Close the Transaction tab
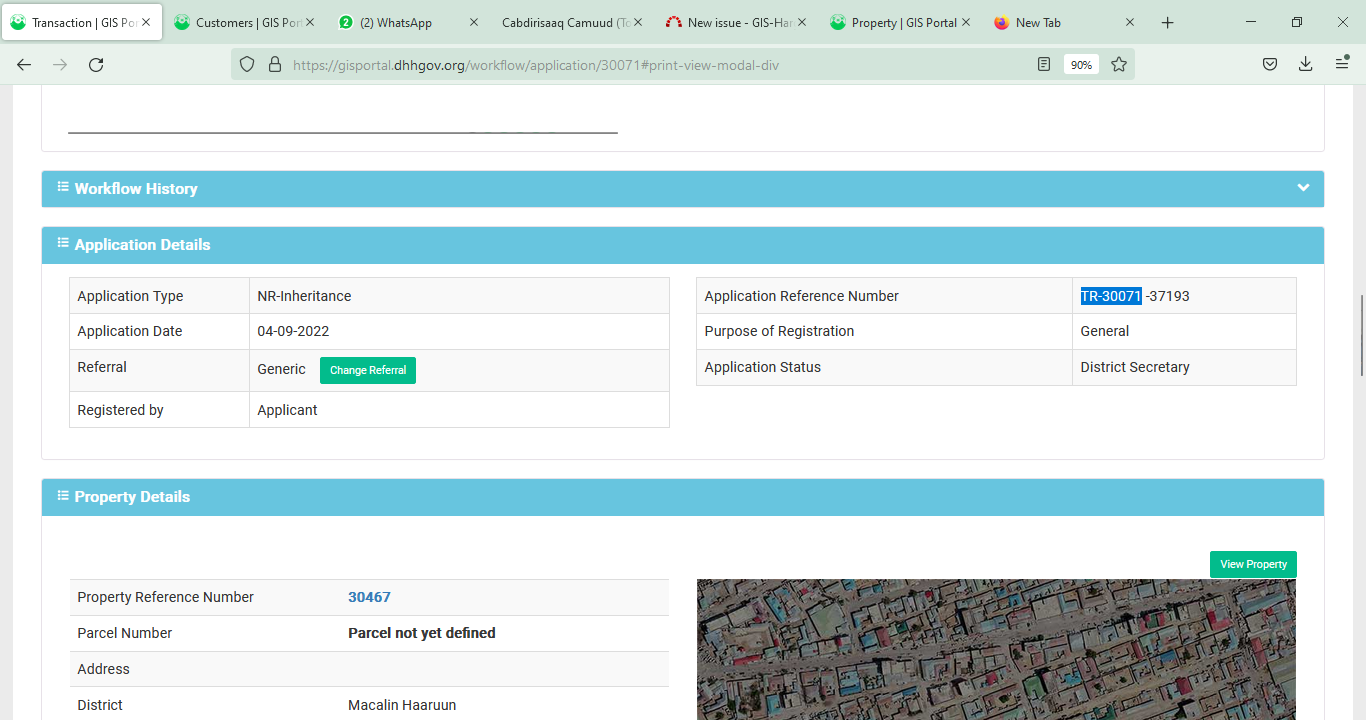This screenshot has height=720, width=1366. click(x=146, y=23)
